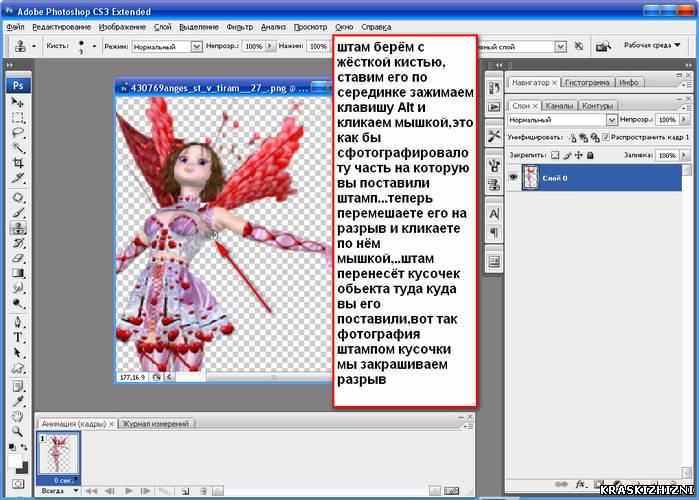The image size is (699, 500).
Task: Select the Hand tool
Action: [18, 416]
